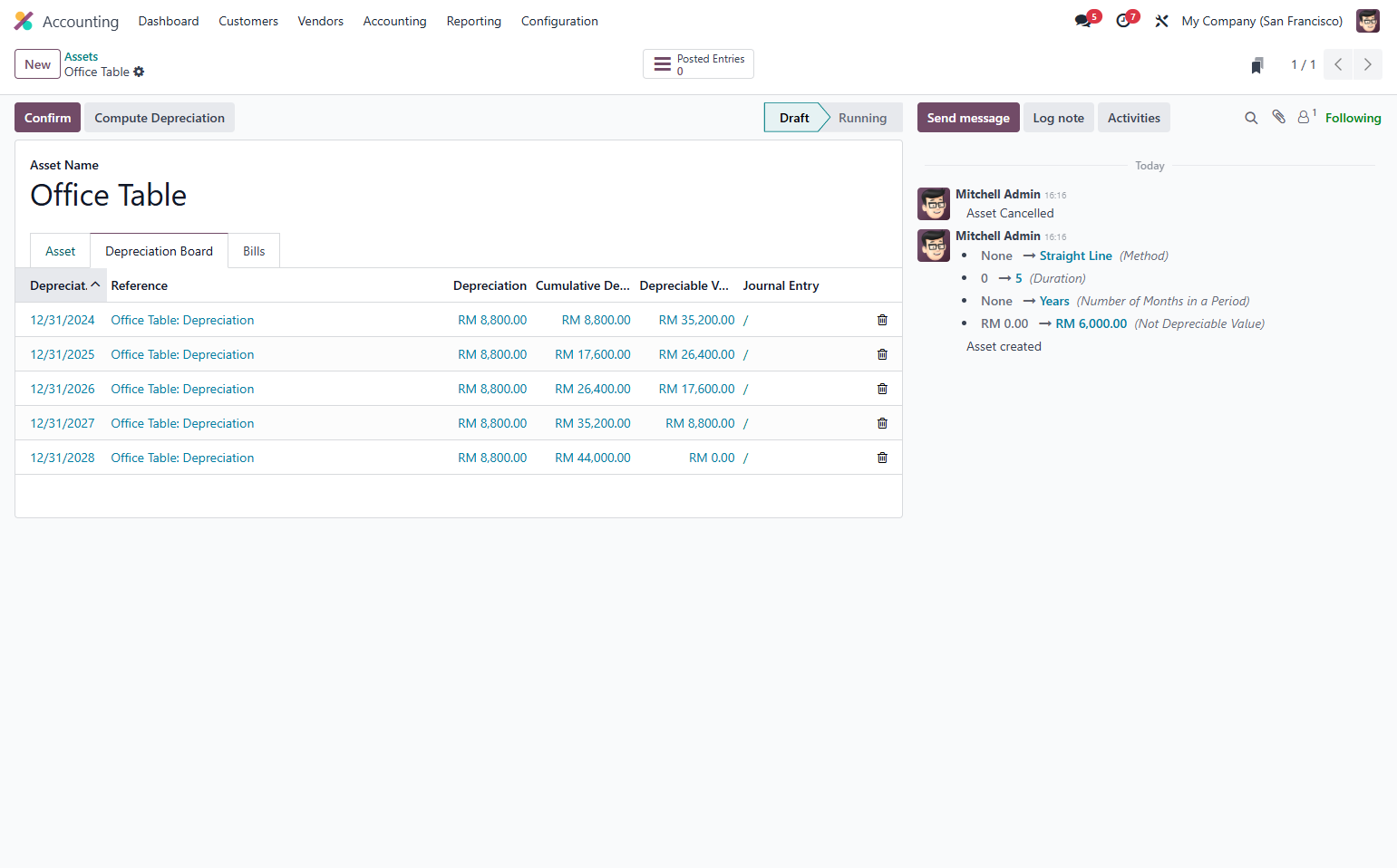Select the Running status stage
The height and width of the screenshot is (868, 1397).
click(862, 118)
